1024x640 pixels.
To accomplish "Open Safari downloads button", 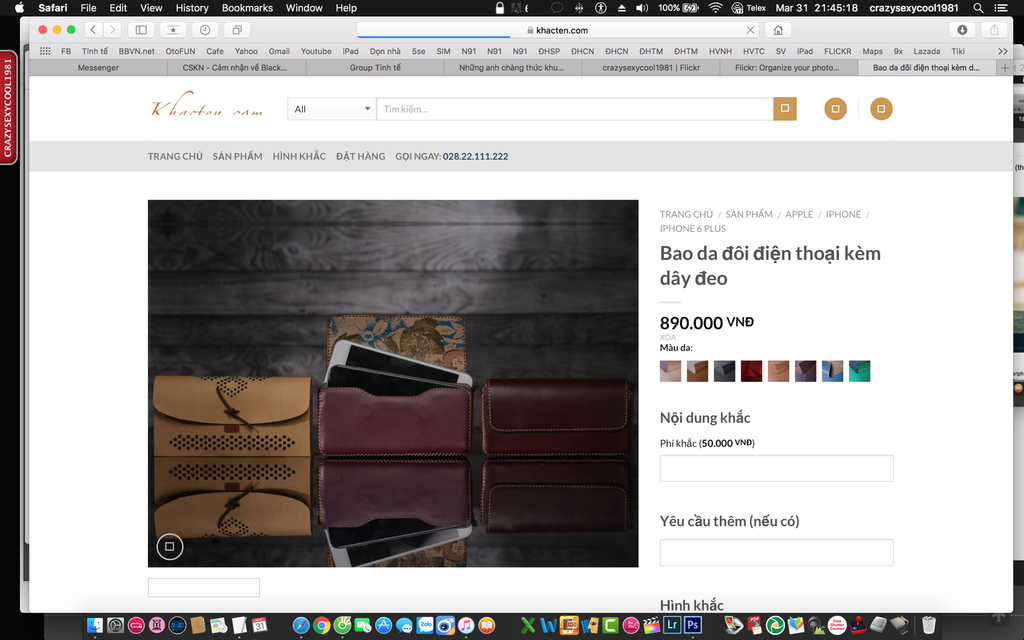I will click(x=962, y=29).
